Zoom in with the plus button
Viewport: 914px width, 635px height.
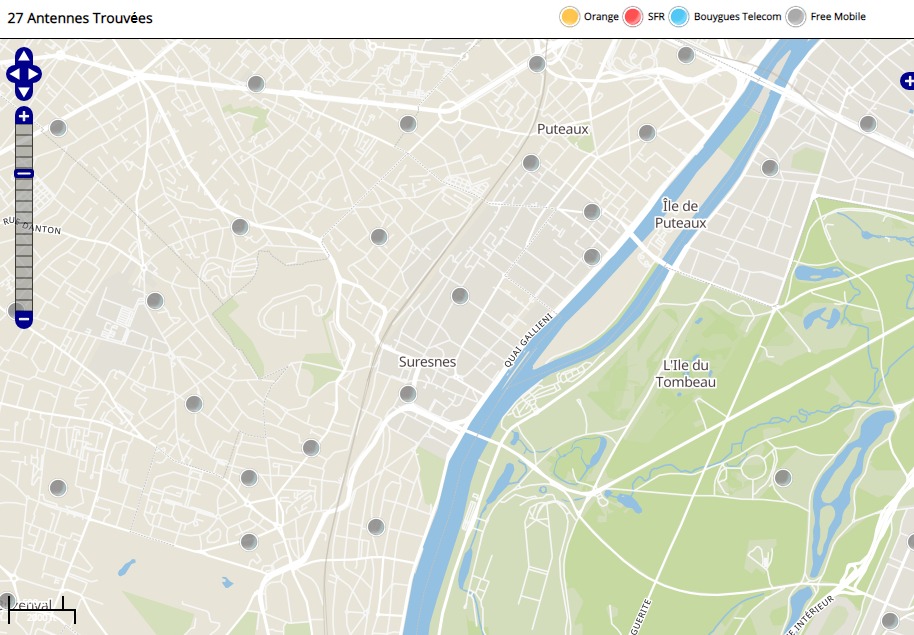pos(24,117)
